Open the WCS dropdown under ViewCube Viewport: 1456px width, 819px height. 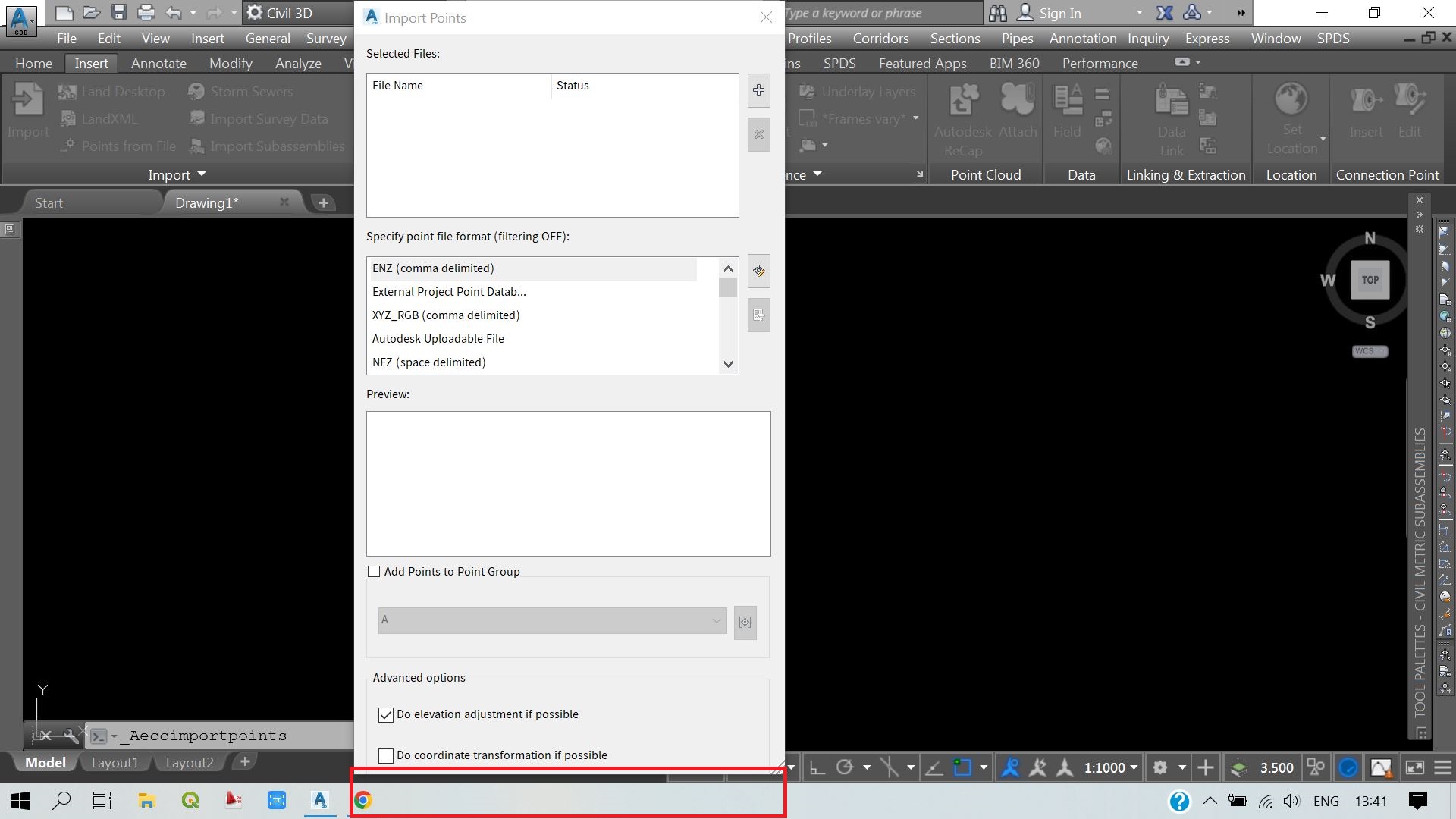pos(1370,351)
